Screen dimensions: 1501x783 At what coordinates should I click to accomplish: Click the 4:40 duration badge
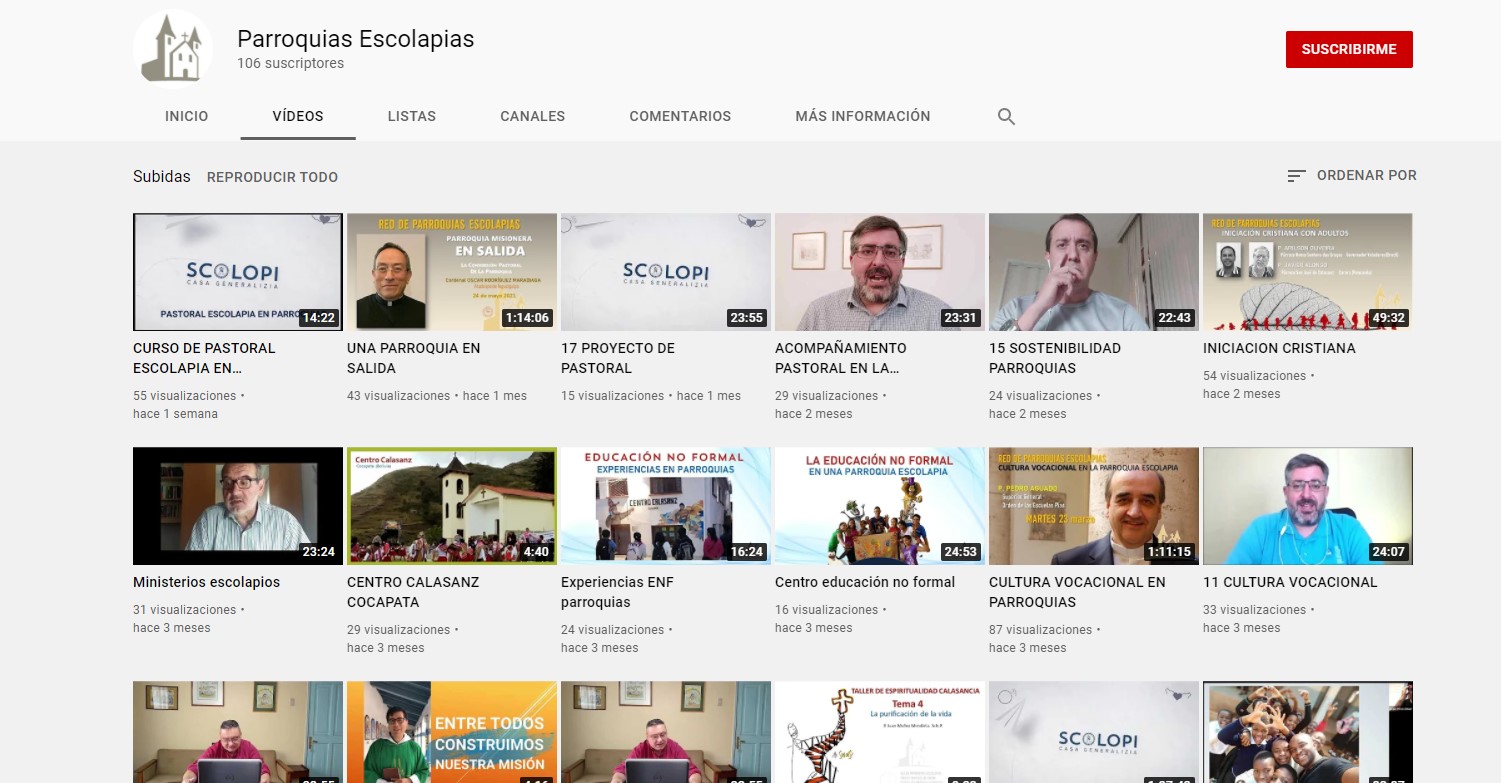pos(536,552)
